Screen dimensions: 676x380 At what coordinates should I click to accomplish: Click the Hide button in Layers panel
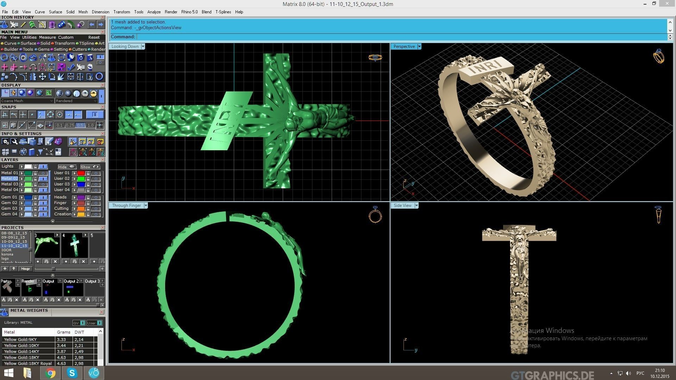pos(67,167)
